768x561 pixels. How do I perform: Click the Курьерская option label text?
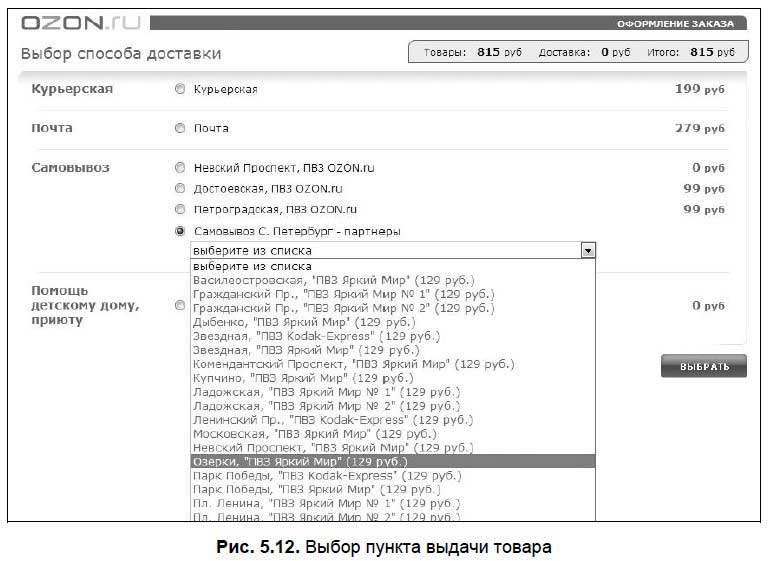click(x=226, y=89)
